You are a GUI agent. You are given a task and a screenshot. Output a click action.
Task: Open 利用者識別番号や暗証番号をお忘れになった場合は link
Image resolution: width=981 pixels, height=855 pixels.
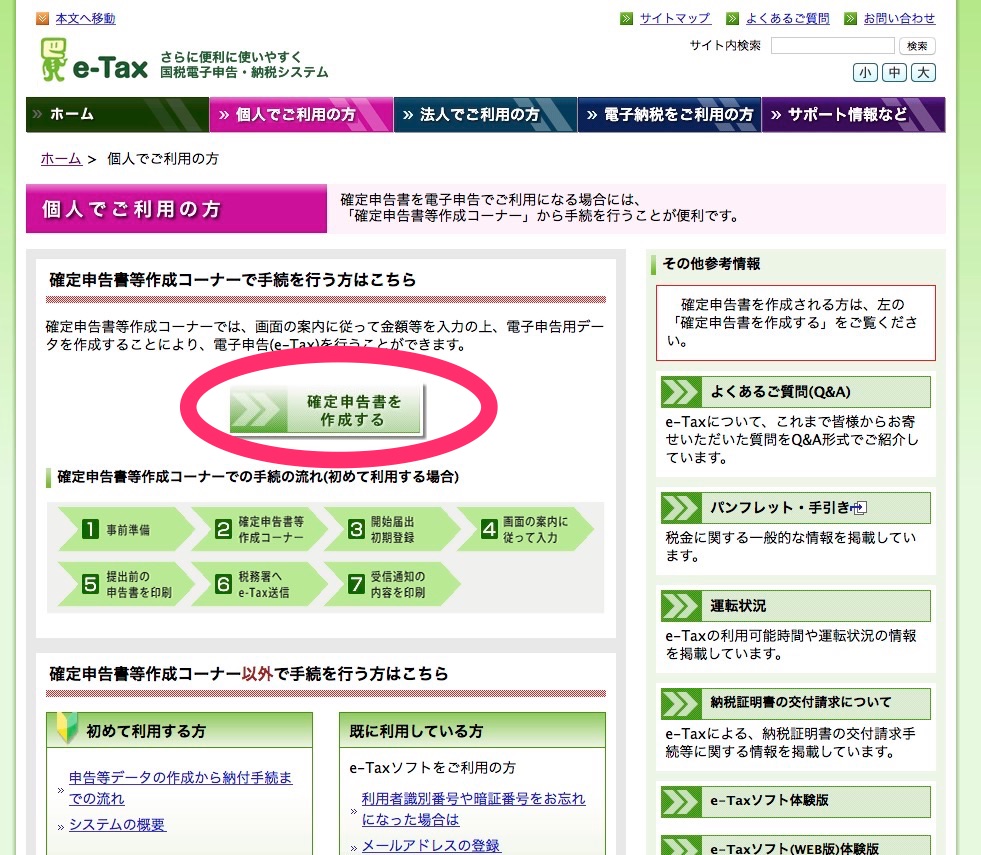coord(474,809)
